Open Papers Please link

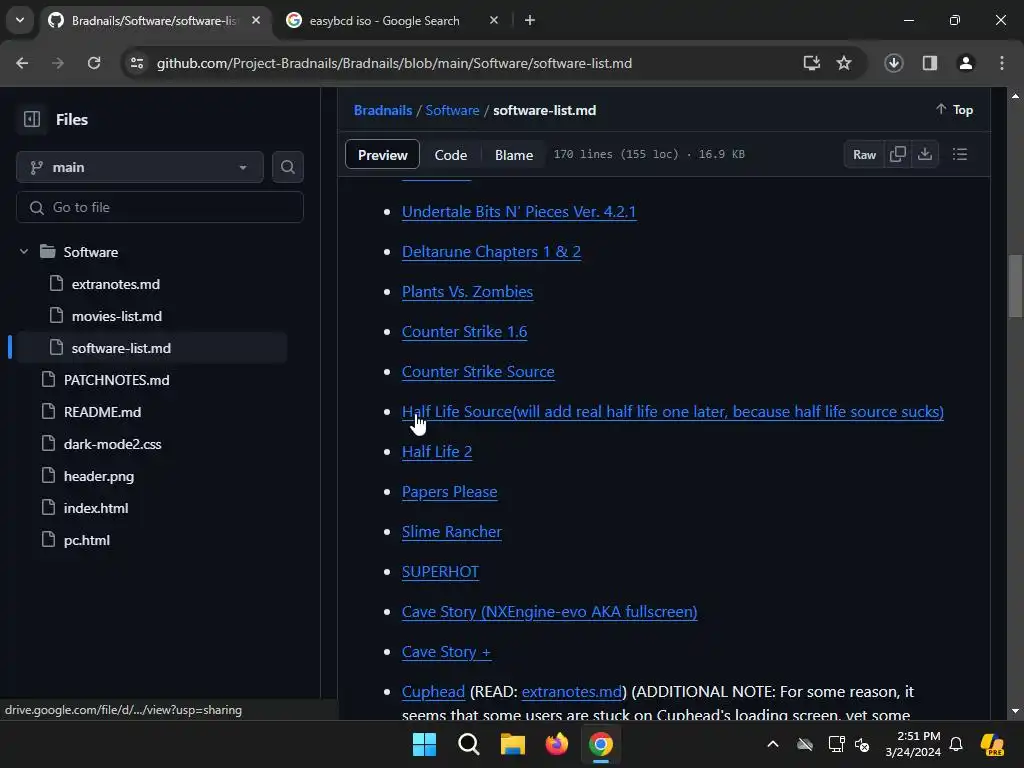(449, 492)
